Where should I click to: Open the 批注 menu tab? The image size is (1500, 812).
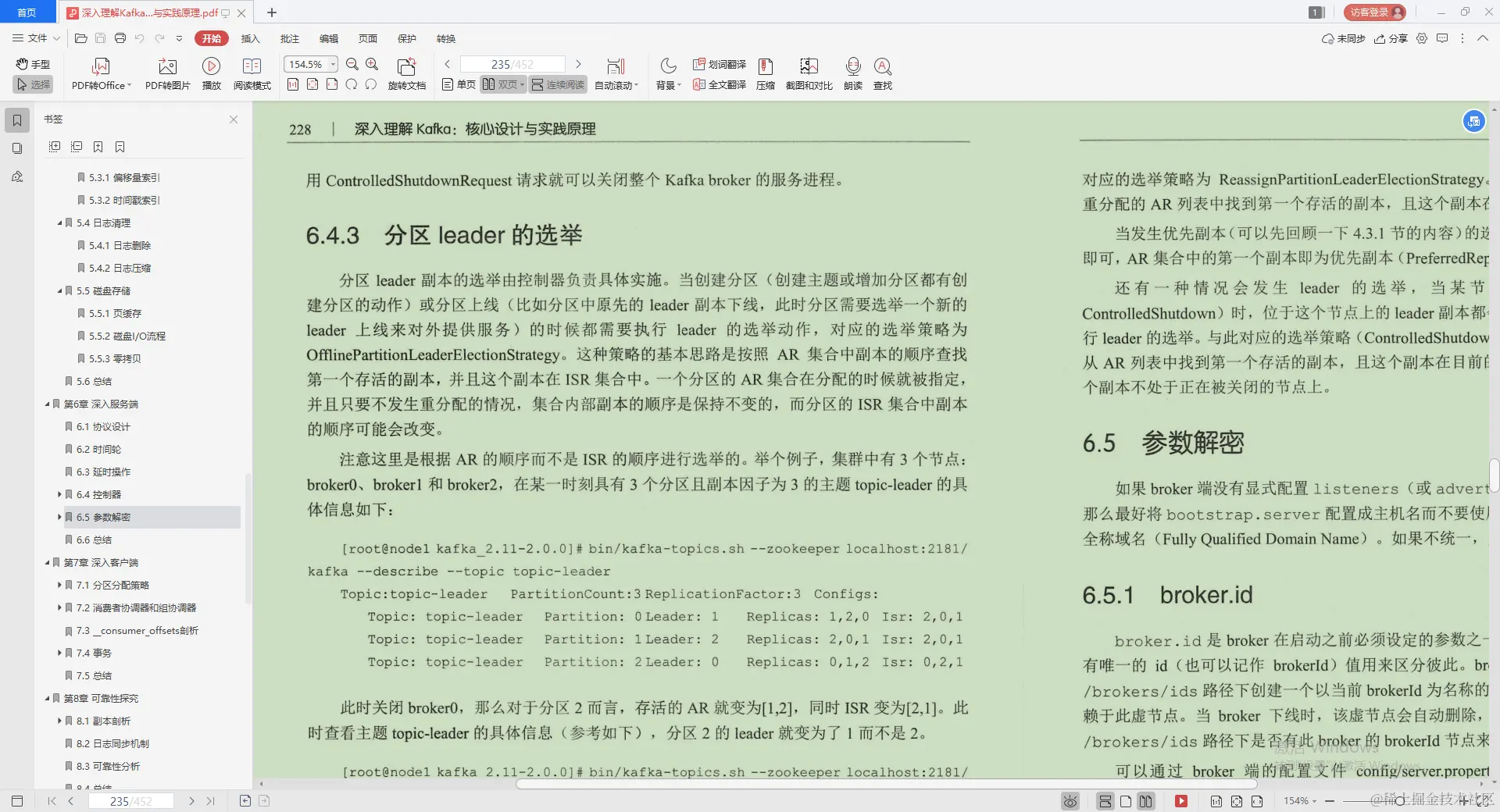pyautogui.click(x=290, y=38)
